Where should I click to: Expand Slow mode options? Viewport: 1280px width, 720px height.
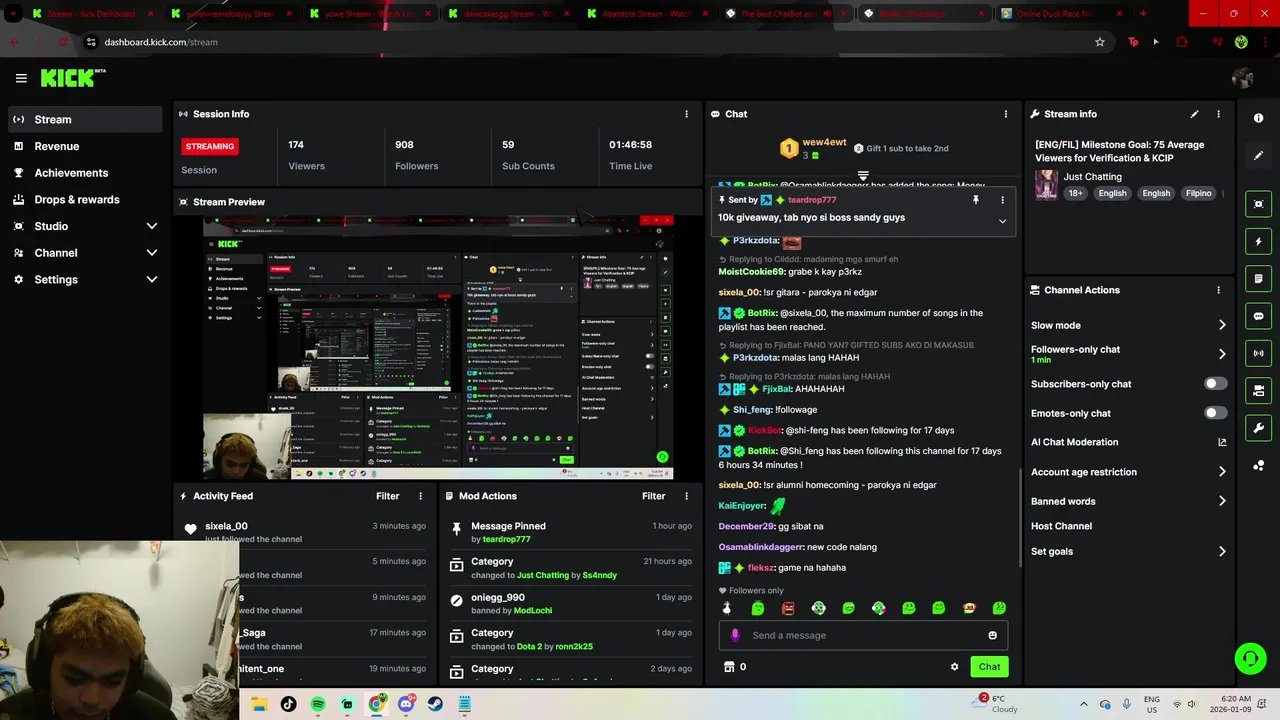click(x=1222, y=325)
